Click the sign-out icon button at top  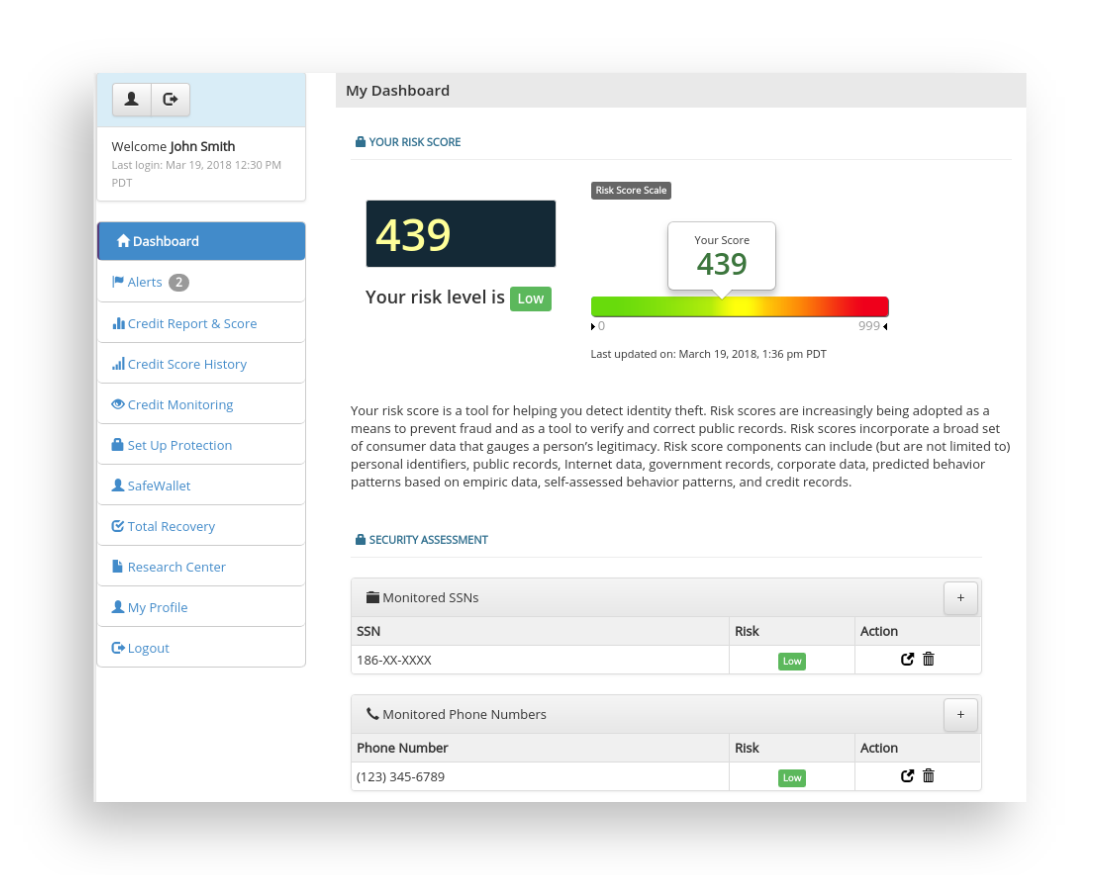point(170,100)
